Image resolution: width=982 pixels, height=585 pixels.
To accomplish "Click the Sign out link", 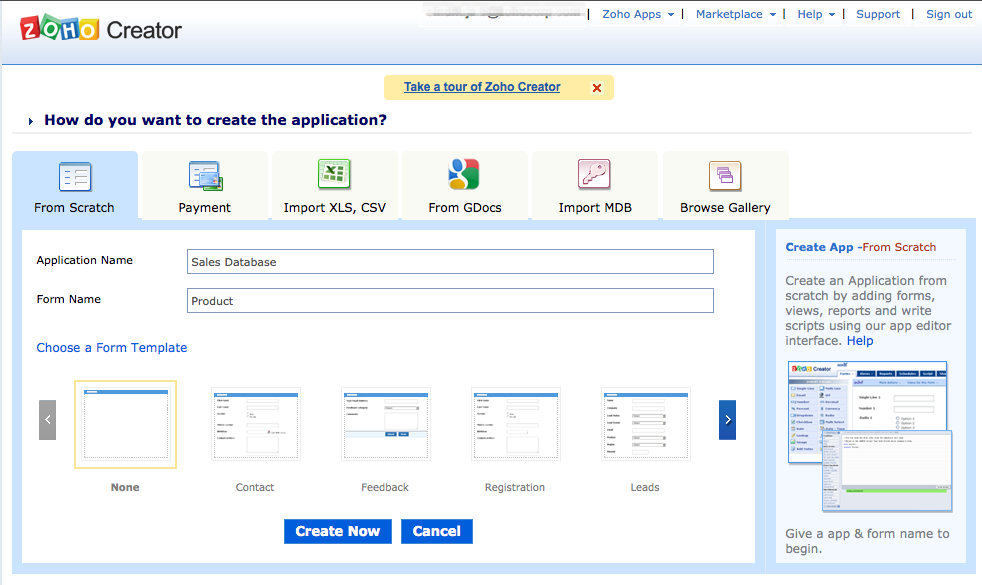I will tap(949, 14).
